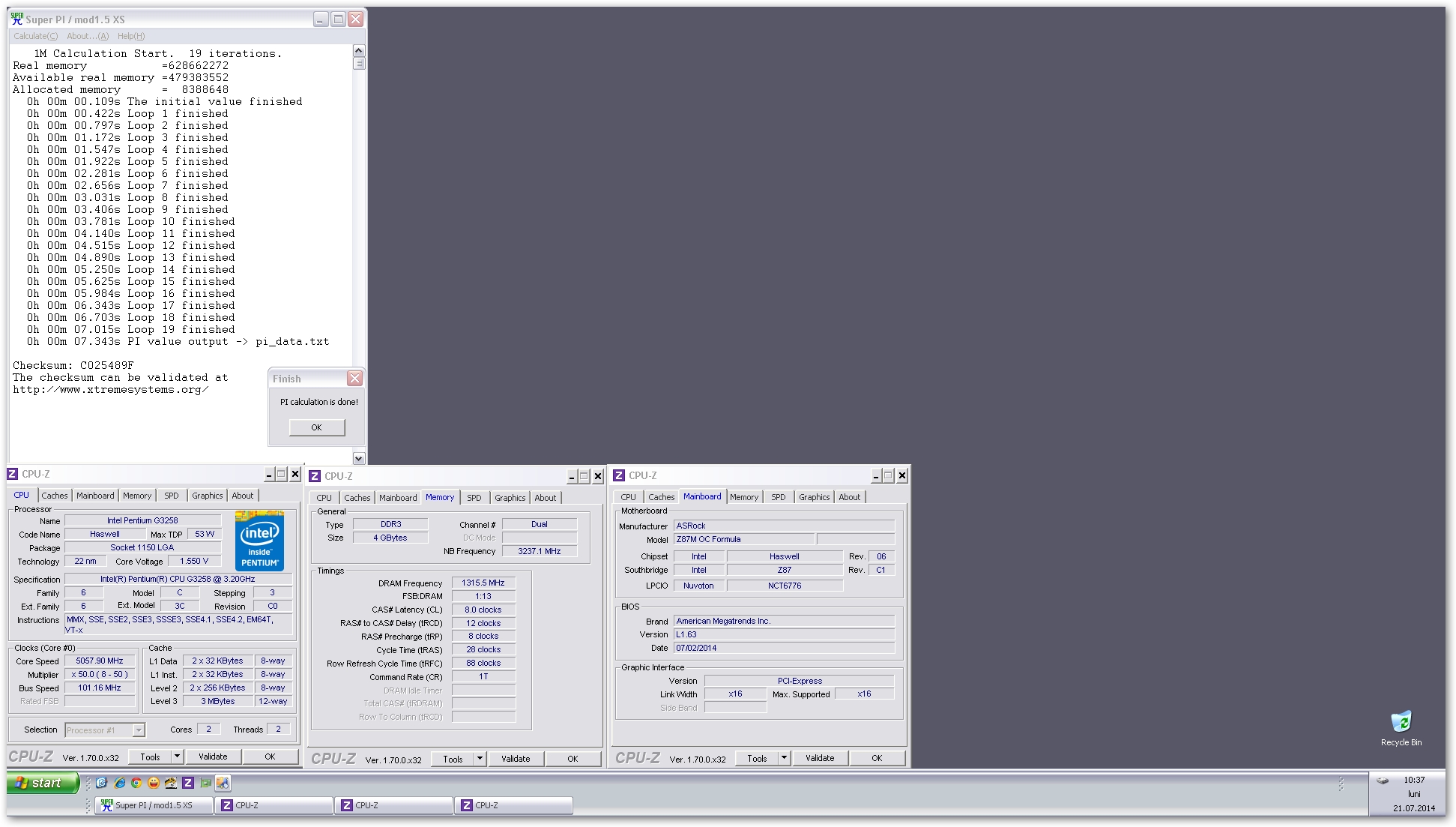
Task: Click the DRAM Frequency field 1315.5 MHz
Action: tap(483, 583)
